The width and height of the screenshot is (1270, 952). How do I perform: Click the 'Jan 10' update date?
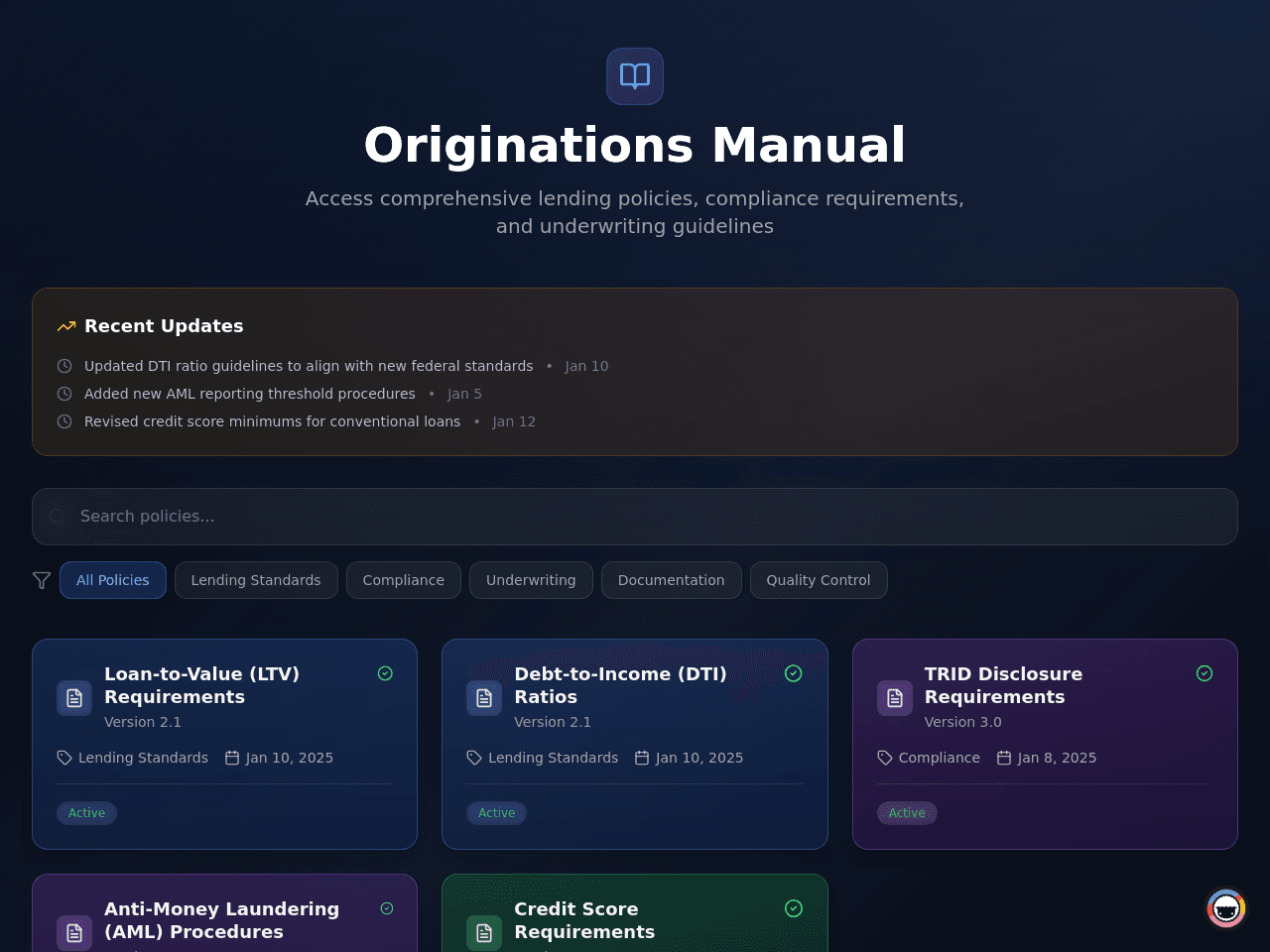(x=587, y=366)
